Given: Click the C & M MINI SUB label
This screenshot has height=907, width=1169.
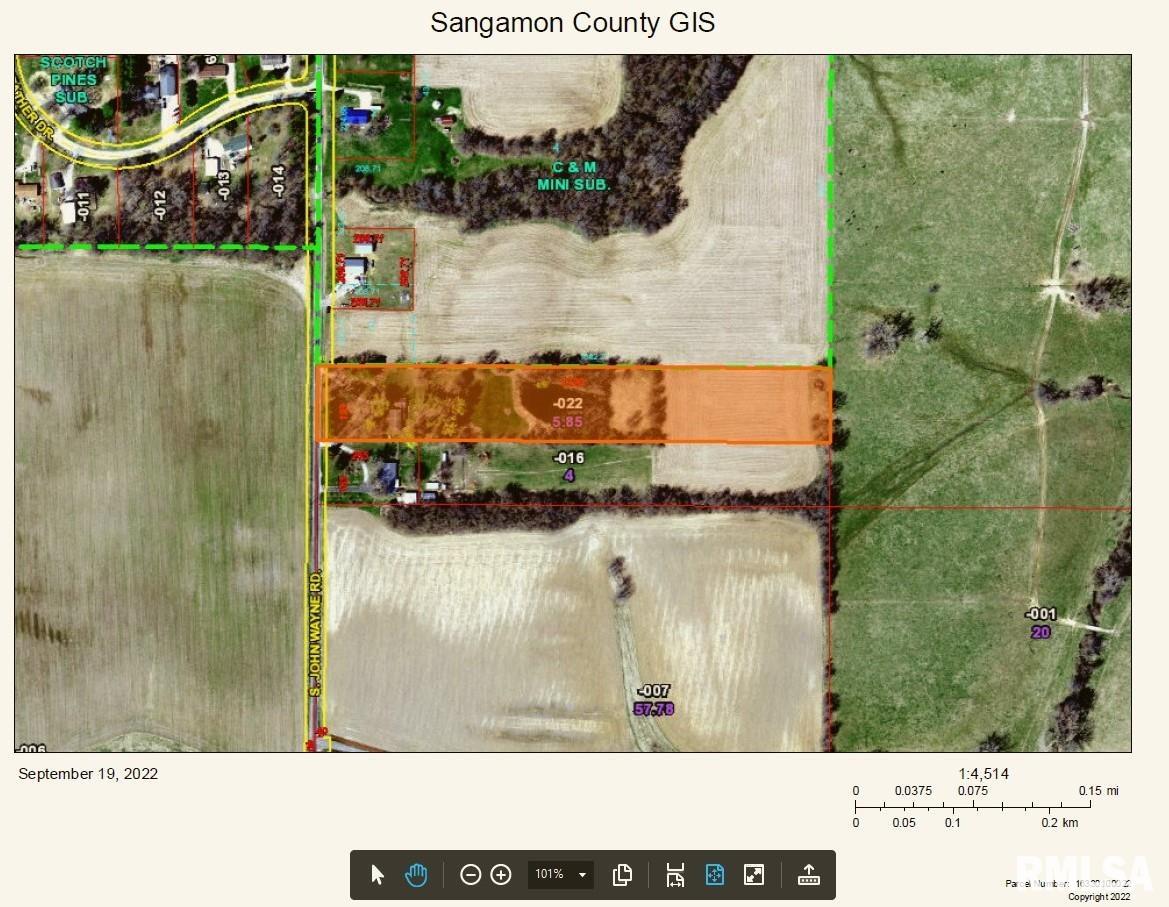Looking at the screenshot, I should click(x=573, y=176).
